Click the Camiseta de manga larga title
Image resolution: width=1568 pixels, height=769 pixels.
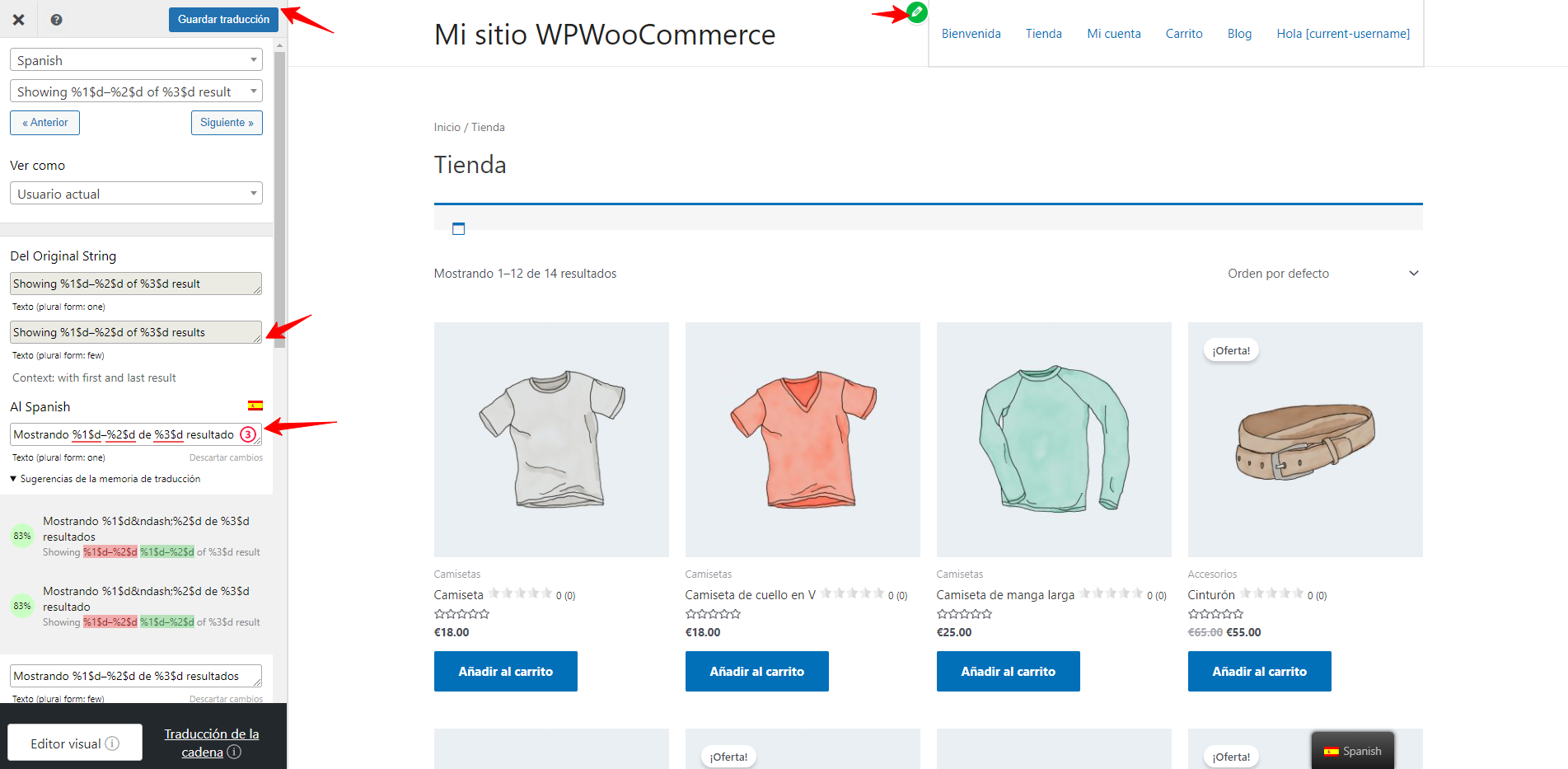point(1005,595)
